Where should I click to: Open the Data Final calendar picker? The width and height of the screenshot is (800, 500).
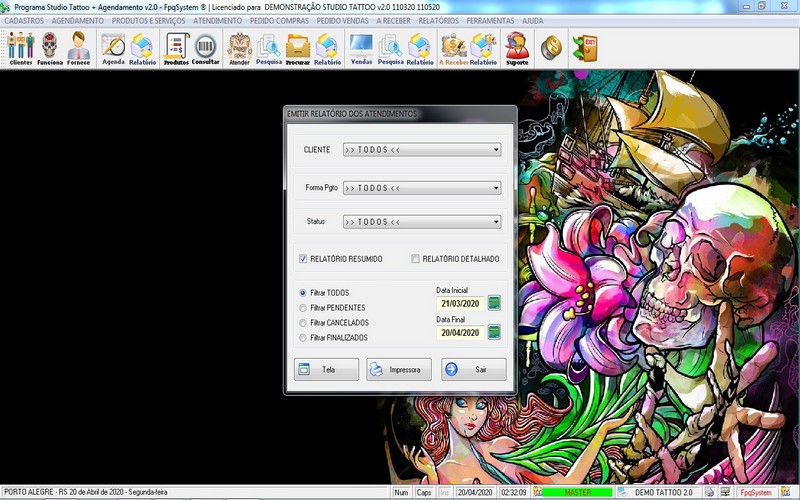494,332
